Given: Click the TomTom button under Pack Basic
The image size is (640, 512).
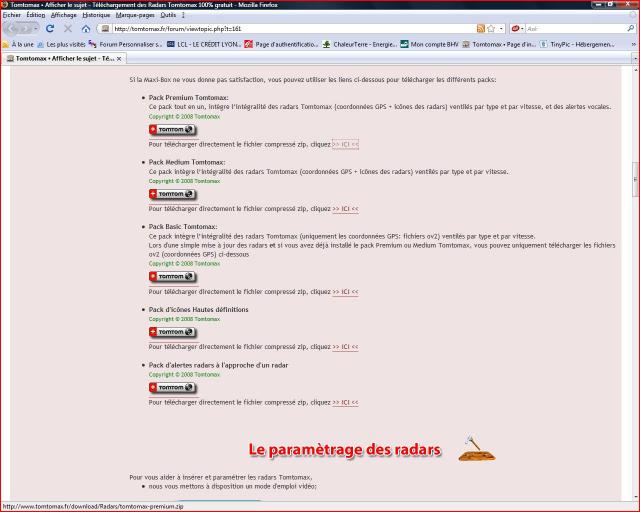Looking at the screenshot, I should (x=172, y=276).
